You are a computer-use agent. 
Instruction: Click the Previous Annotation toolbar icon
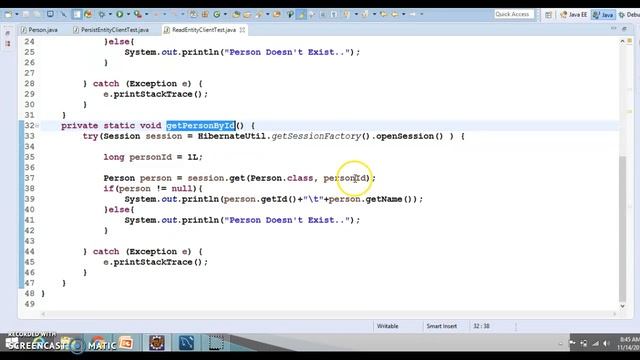(x=365, y=14)
